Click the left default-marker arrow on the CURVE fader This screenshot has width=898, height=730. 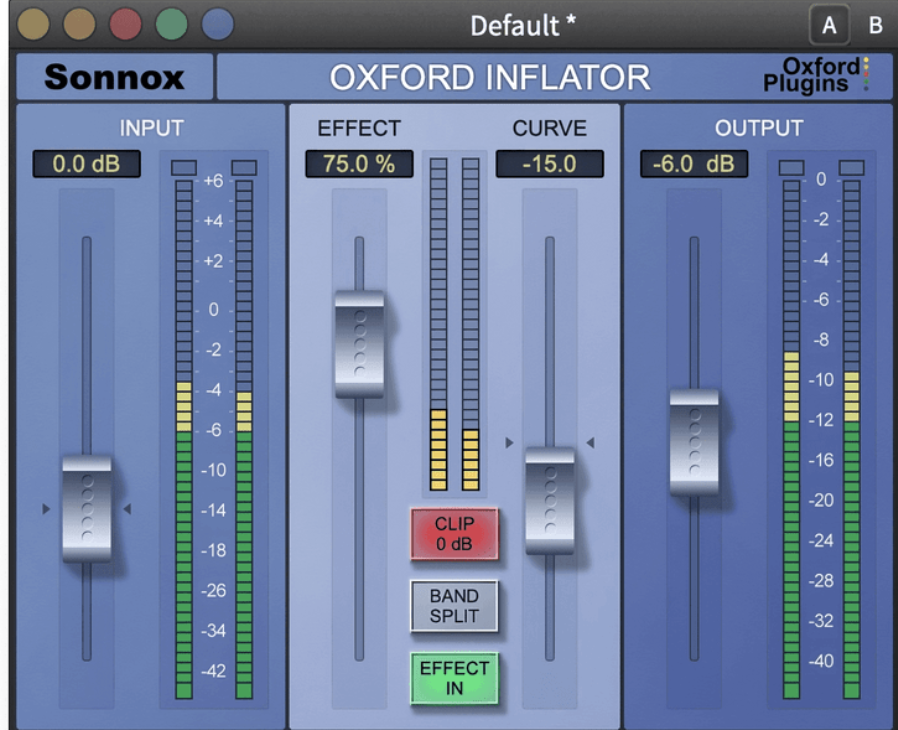click(509, 443)
